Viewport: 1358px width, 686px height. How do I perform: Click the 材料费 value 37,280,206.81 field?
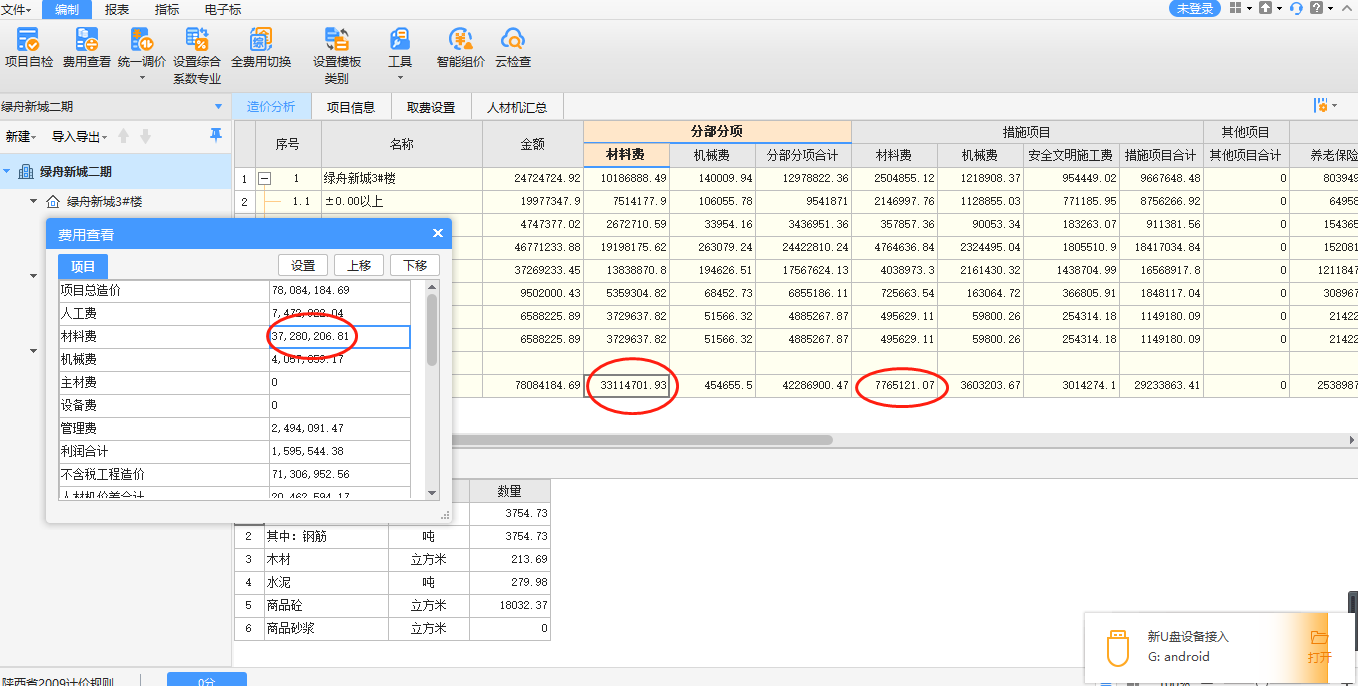[x=340, y=337]
